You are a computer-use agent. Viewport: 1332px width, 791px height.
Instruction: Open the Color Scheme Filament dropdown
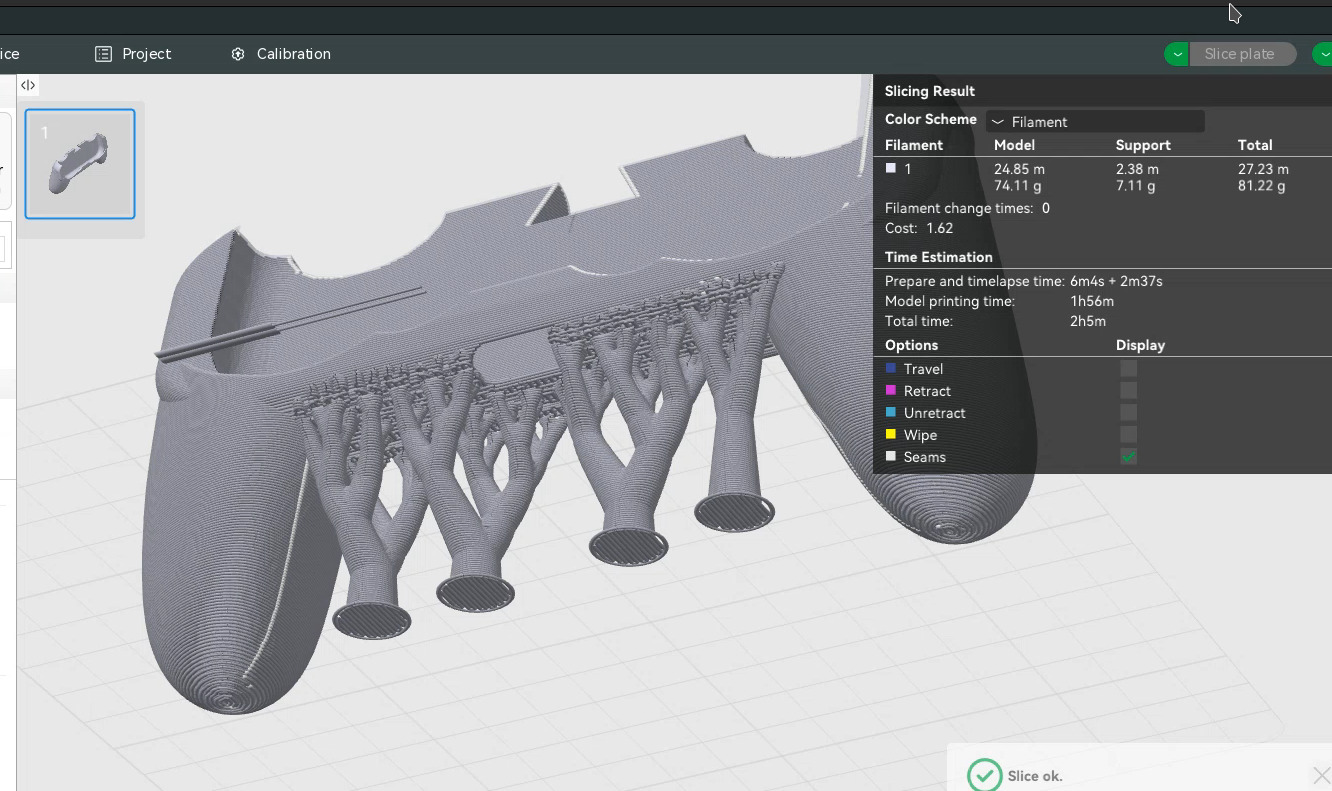(x=1094, y=122)
